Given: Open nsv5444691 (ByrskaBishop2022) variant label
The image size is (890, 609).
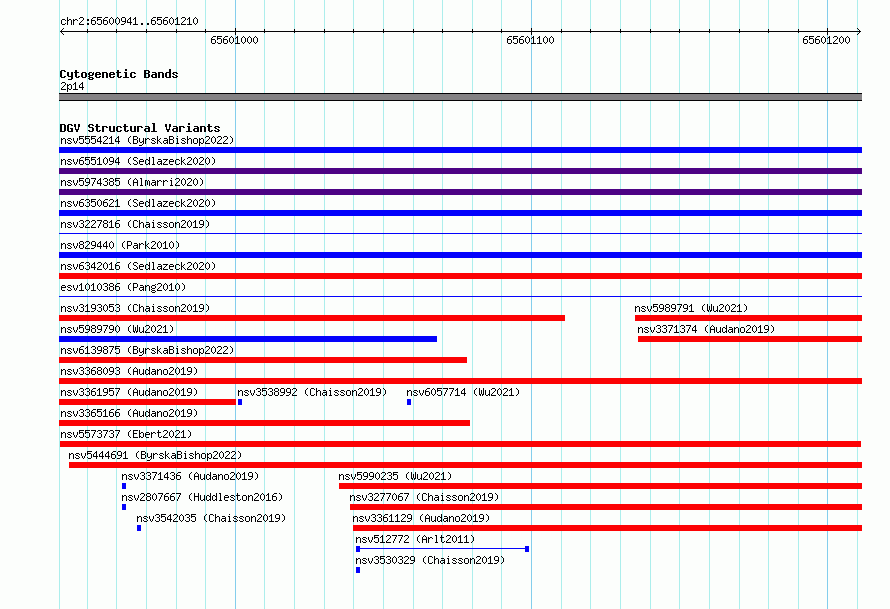Looking at the screenshot, I should pyautogui.click(x=155, y=455).
